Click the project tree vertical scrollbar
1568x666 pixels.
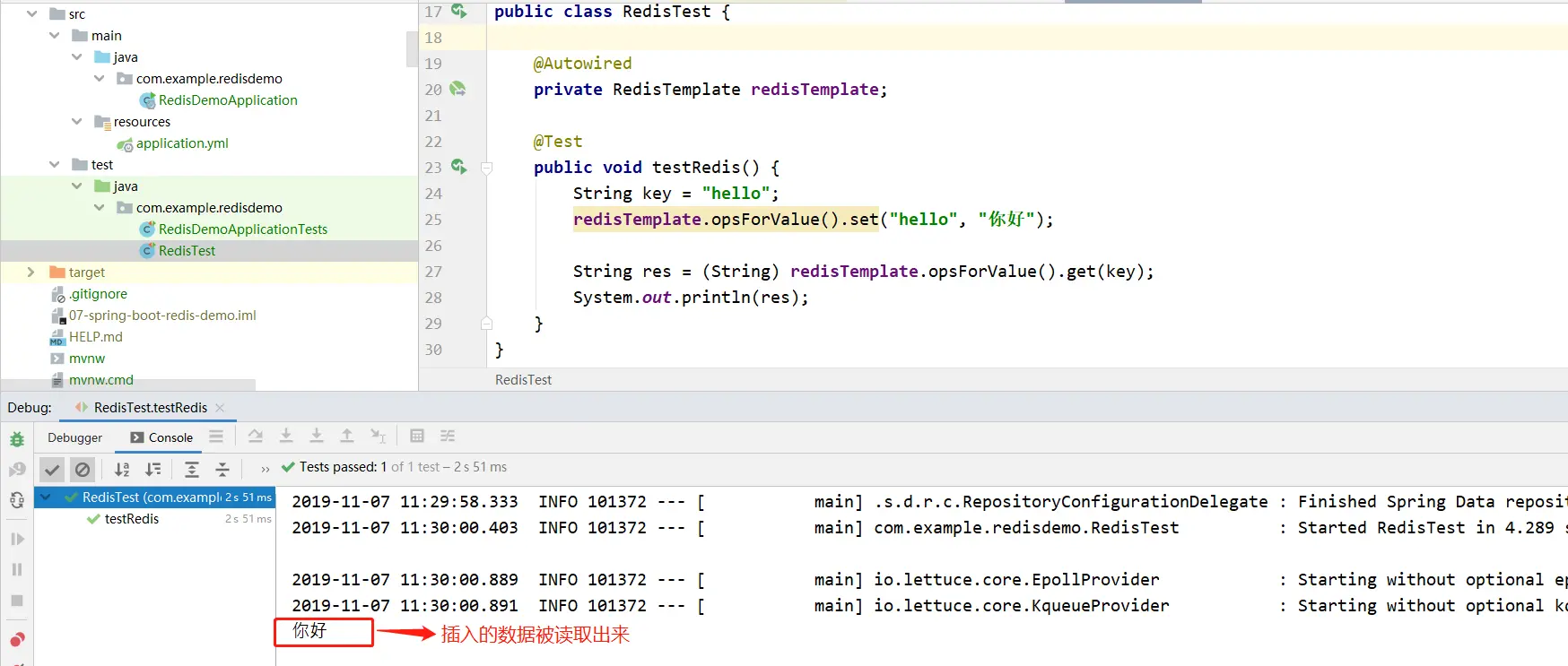[413, 49]
